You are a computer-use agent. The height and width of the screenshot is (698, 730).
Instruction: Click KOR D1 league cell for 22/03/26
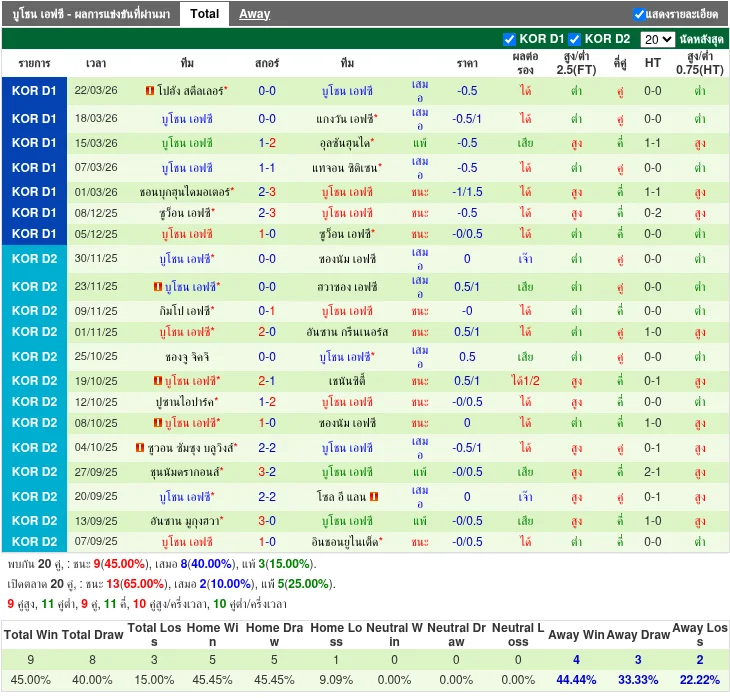35,91
